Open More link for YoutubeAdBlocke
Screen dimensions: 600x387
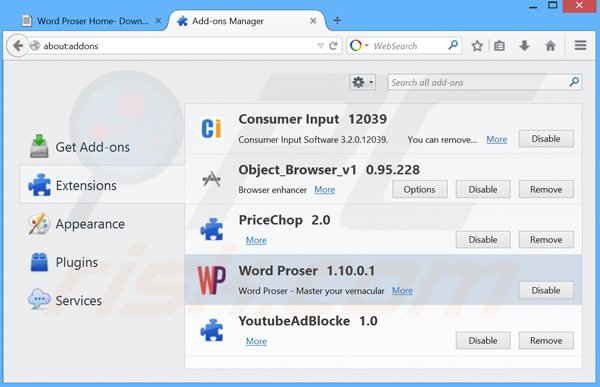tap(256, 341)
